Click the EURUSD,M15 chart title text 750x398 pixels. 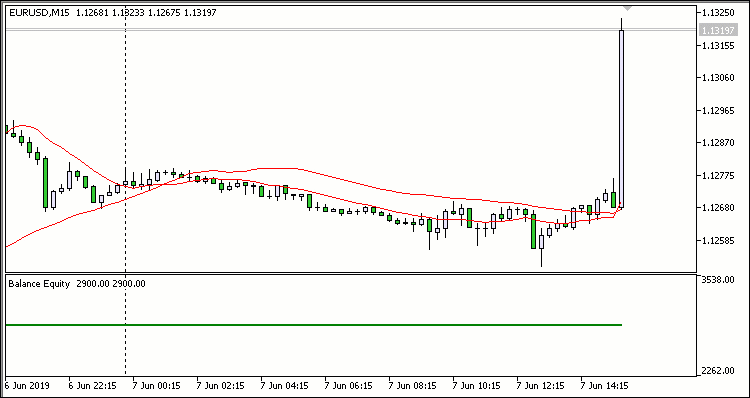40,13
